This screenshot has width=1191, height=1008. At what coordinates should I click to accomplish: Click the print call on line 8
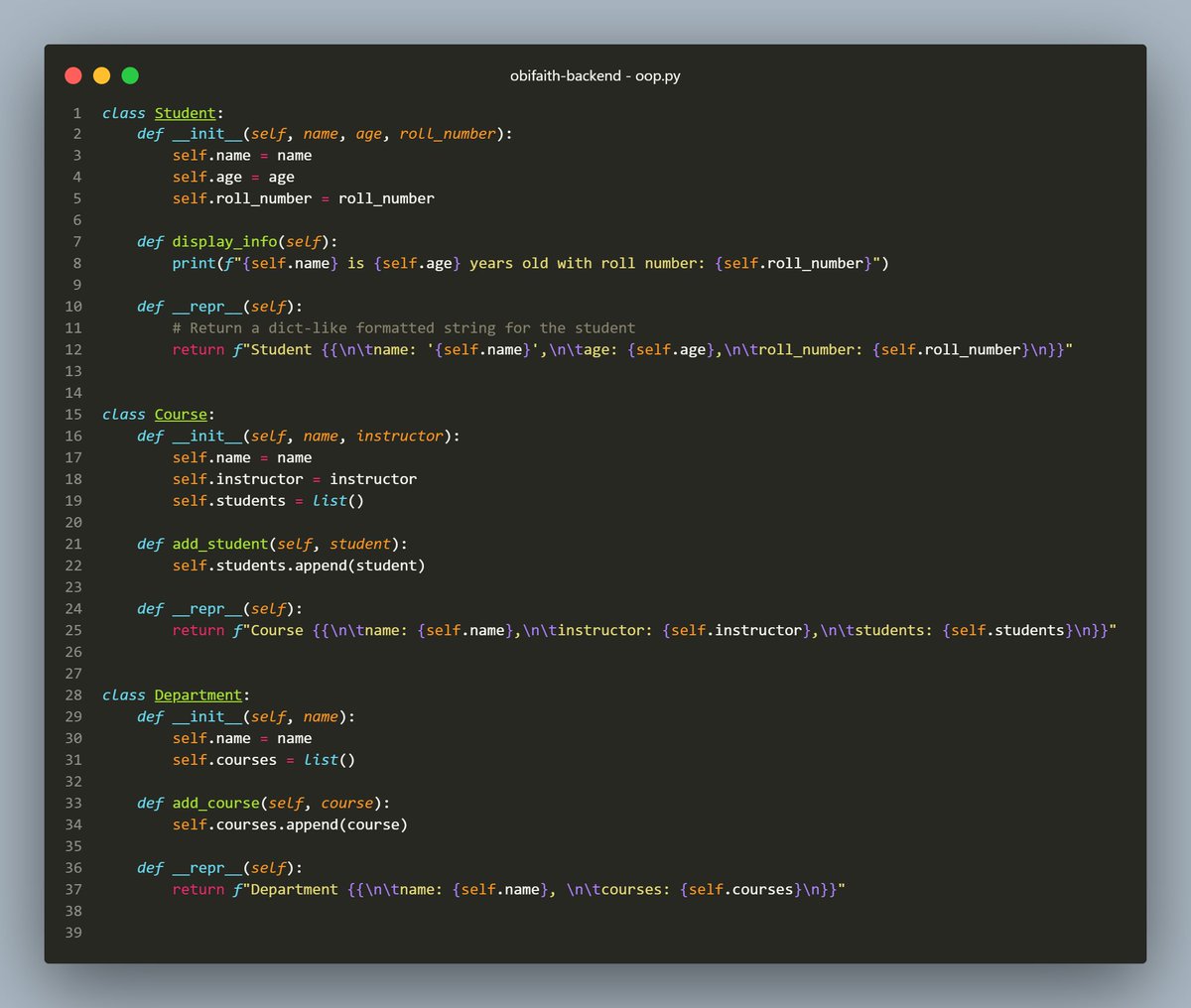[531, 264]
